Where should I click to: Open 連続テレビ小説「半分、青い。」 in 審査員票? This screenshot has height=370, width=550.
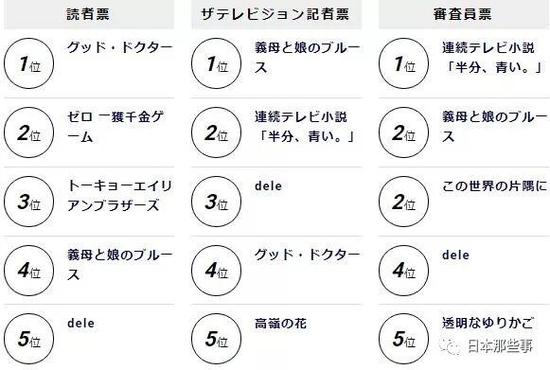492,57
